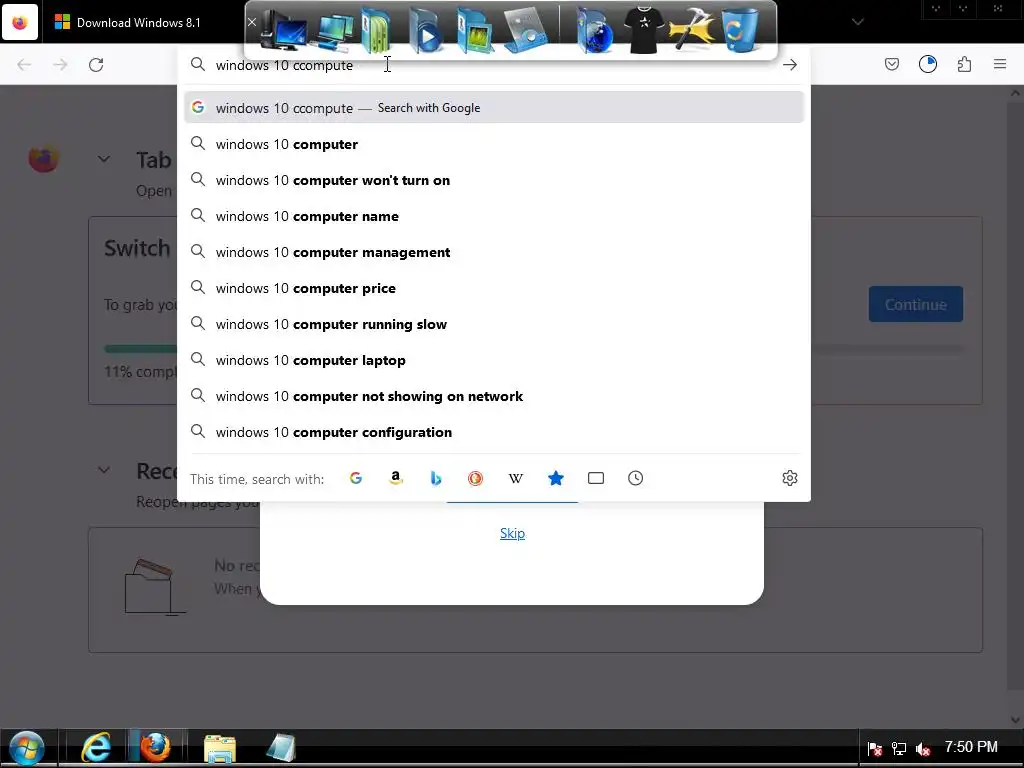Viewport: 1024px width, 768px height.
Task: Select 'windows 10 computer not showing on network'
Action: click(x=494, y=396)
